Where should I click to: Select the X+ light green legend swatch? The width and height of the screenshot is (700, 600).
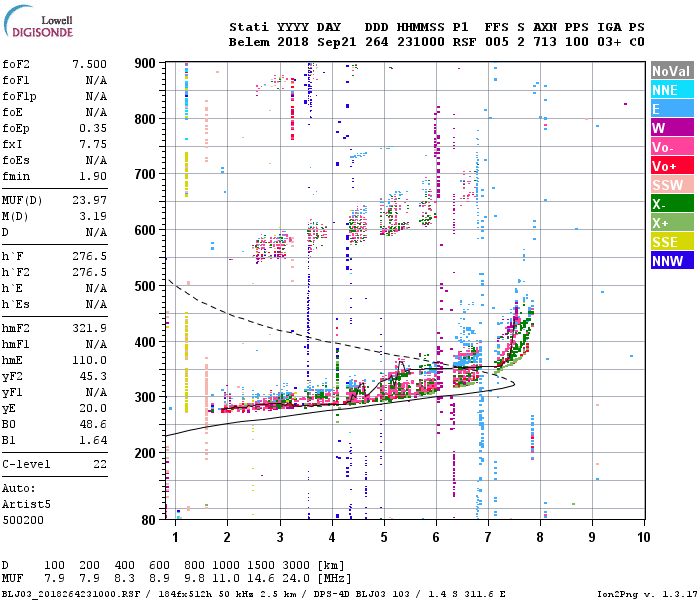[672, 223]
